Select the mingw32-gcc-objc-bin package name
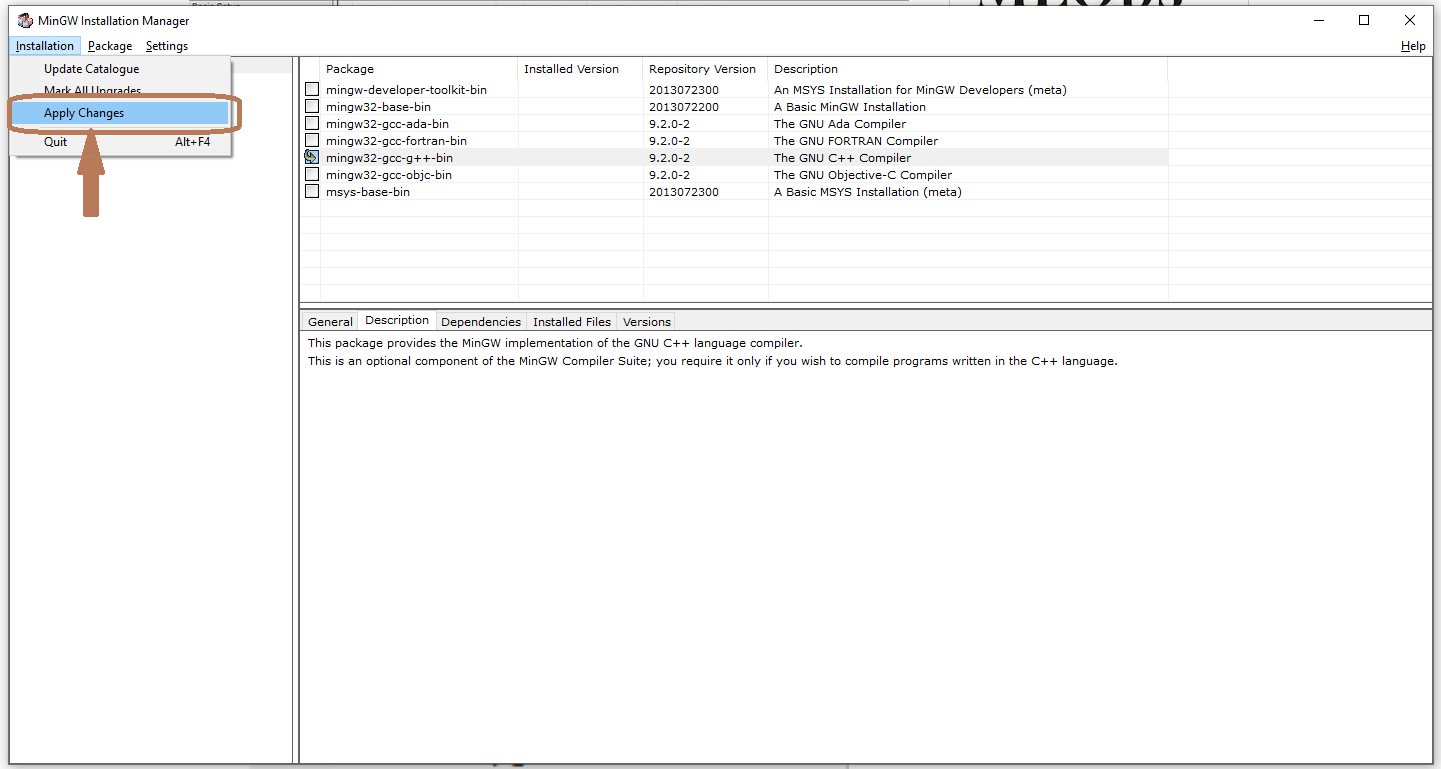The height and width of the screenshot is (769, 1441). [389, 175]
